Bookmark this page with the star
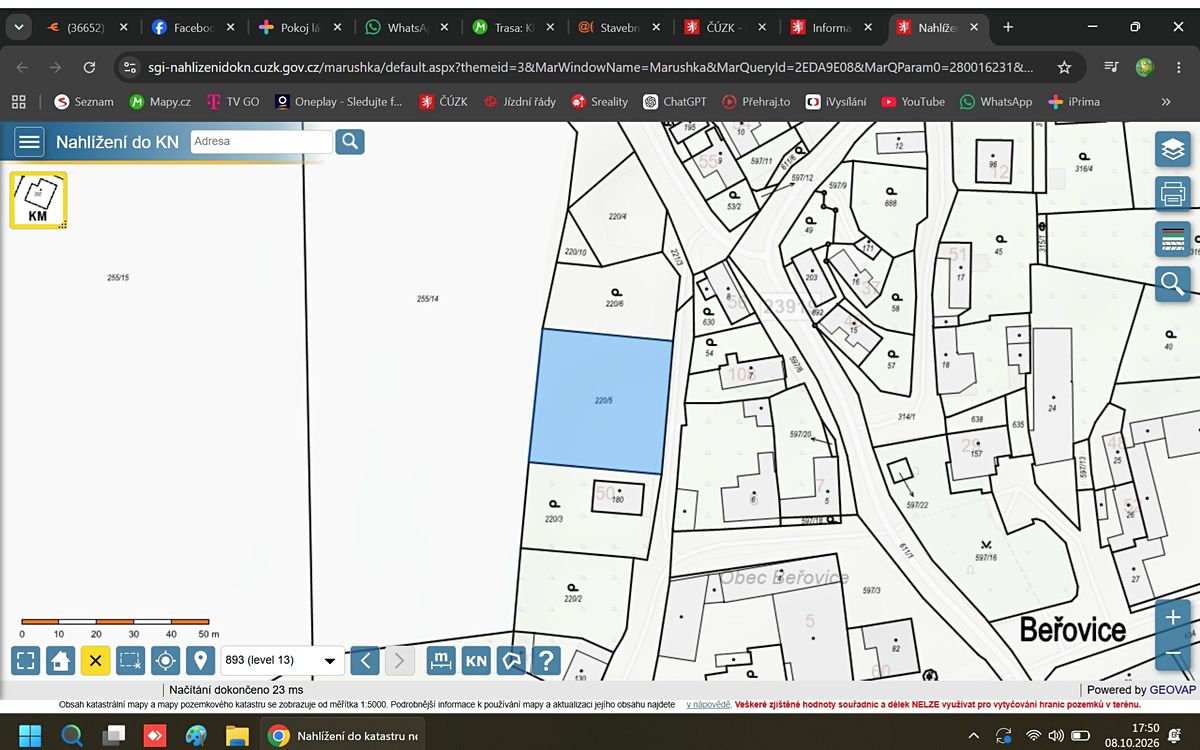This screenshot has width=1200, height=750. 1064,67
